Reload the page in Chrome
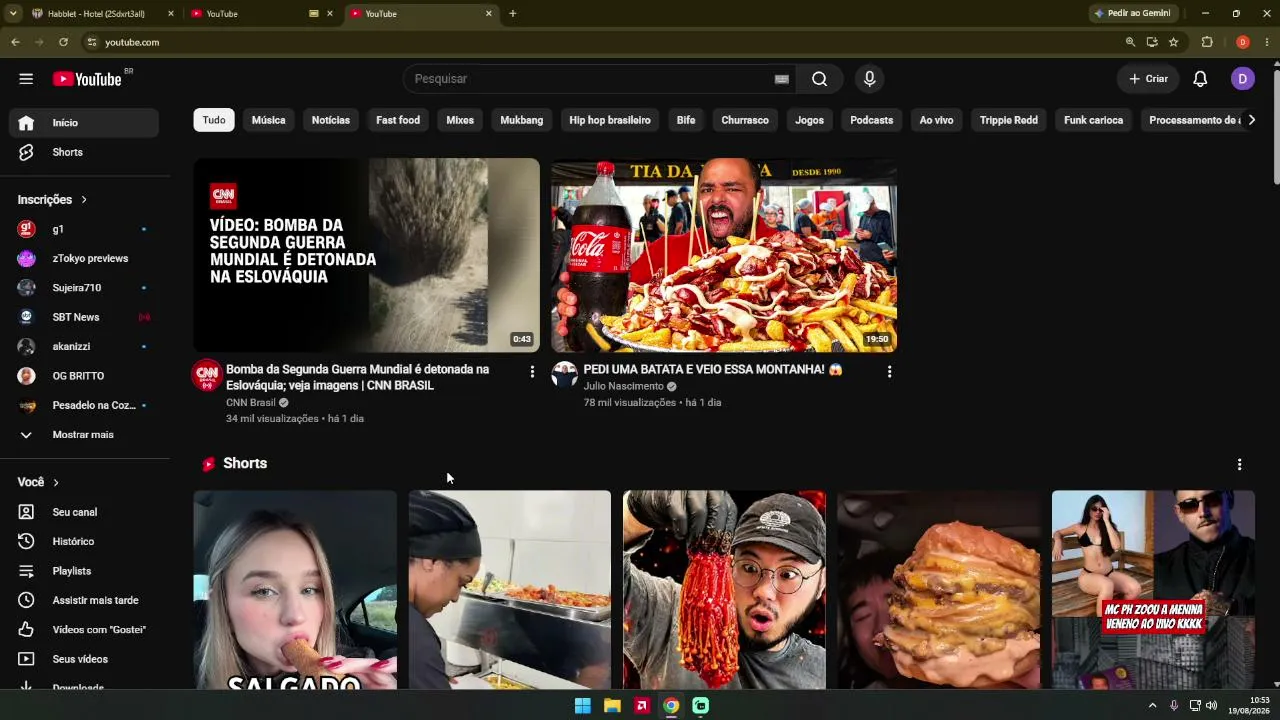The width and height of the screenshot is (1280, 720). pyautogui.click(x=63, y=42)
